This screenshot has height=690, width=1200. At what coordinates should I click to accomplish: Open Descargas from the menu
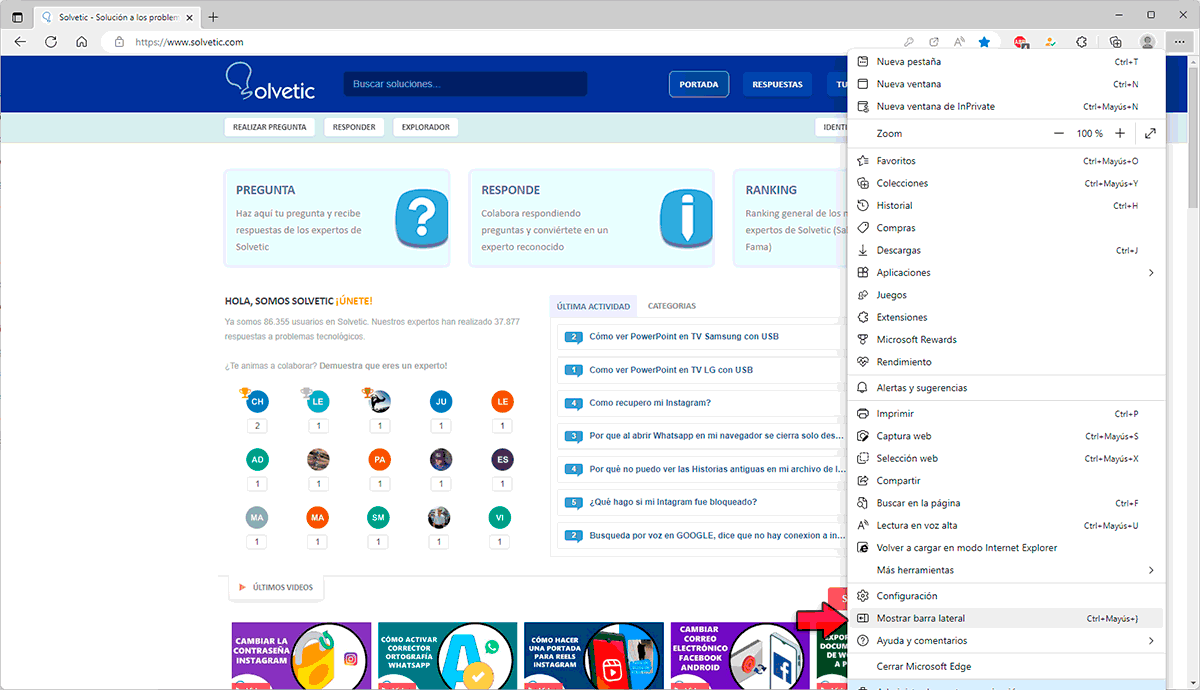click(1006, 250)
